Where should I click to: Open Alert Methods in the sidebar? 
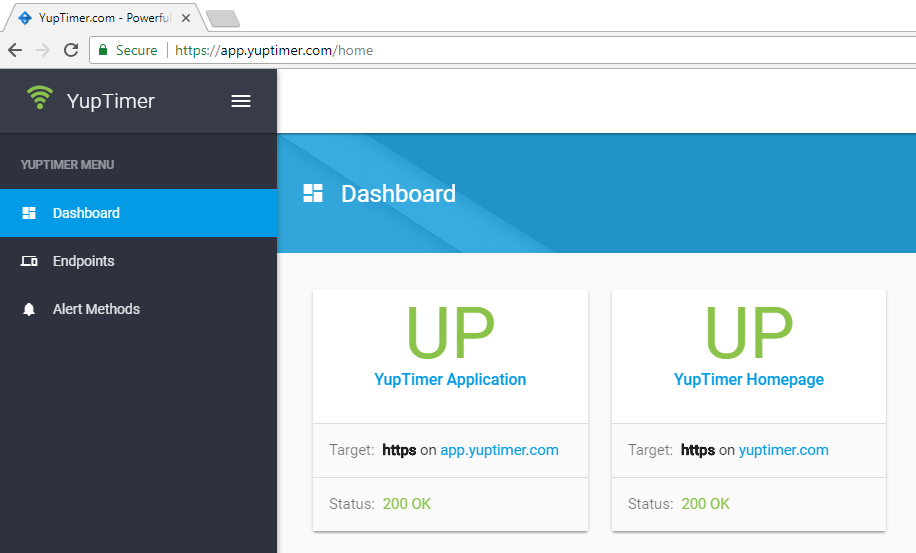pyautogui.click(x=138, y=309)
